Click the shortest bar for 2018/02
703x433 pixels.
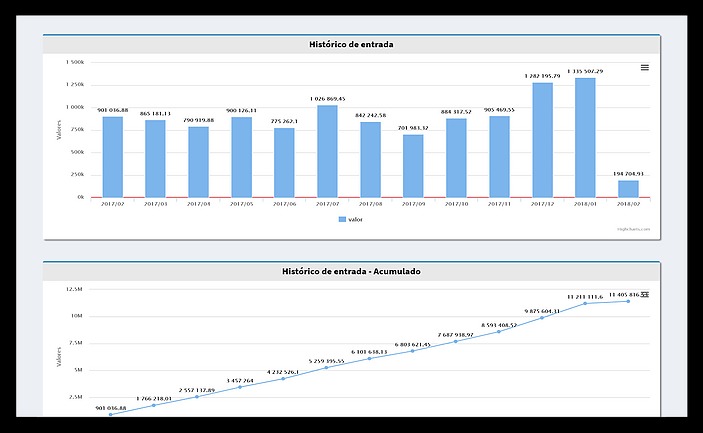(x=628, y=188)
